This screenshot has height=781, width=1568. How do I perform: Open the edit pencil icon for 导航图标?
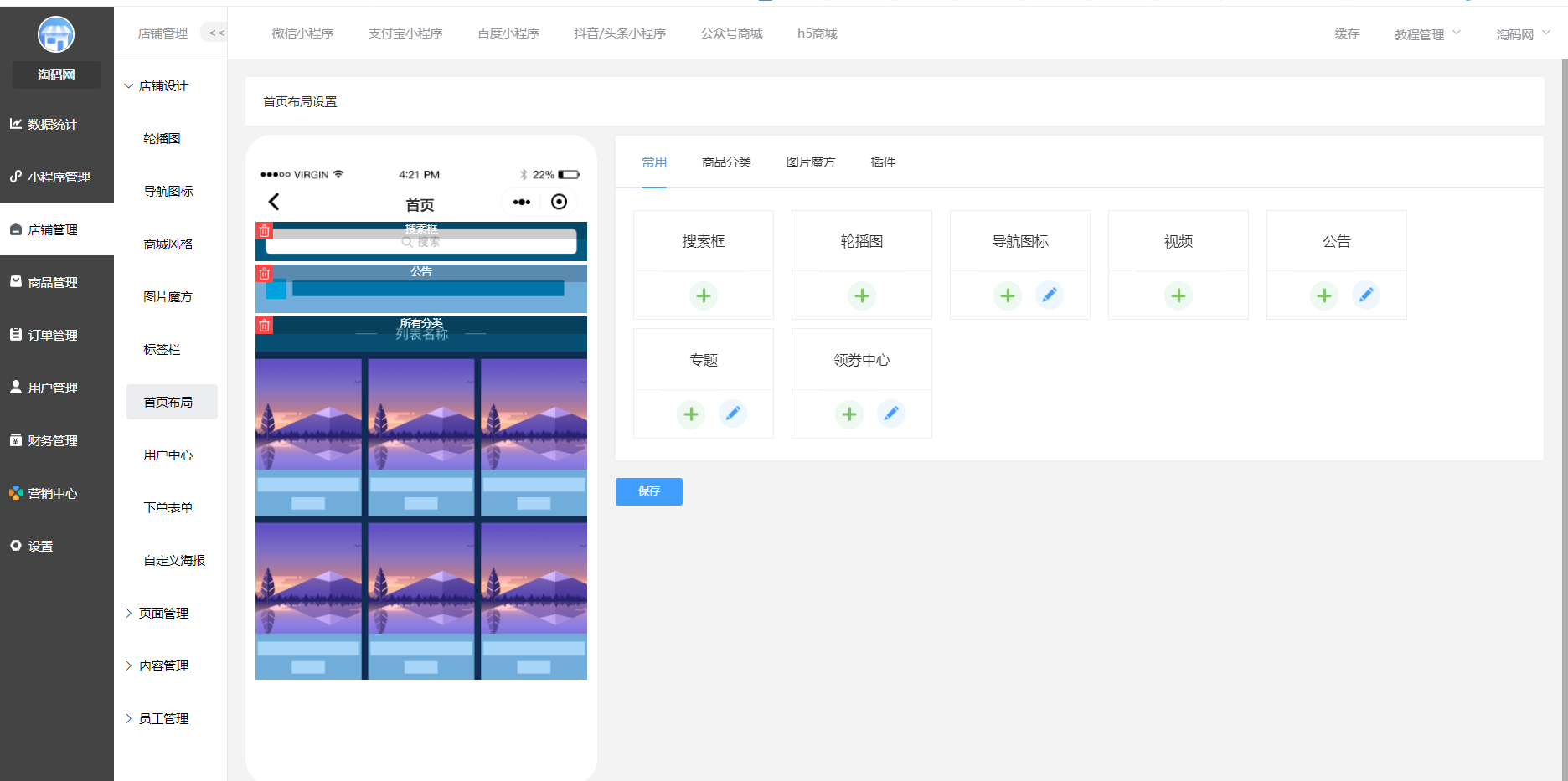tap(1050, 295)
